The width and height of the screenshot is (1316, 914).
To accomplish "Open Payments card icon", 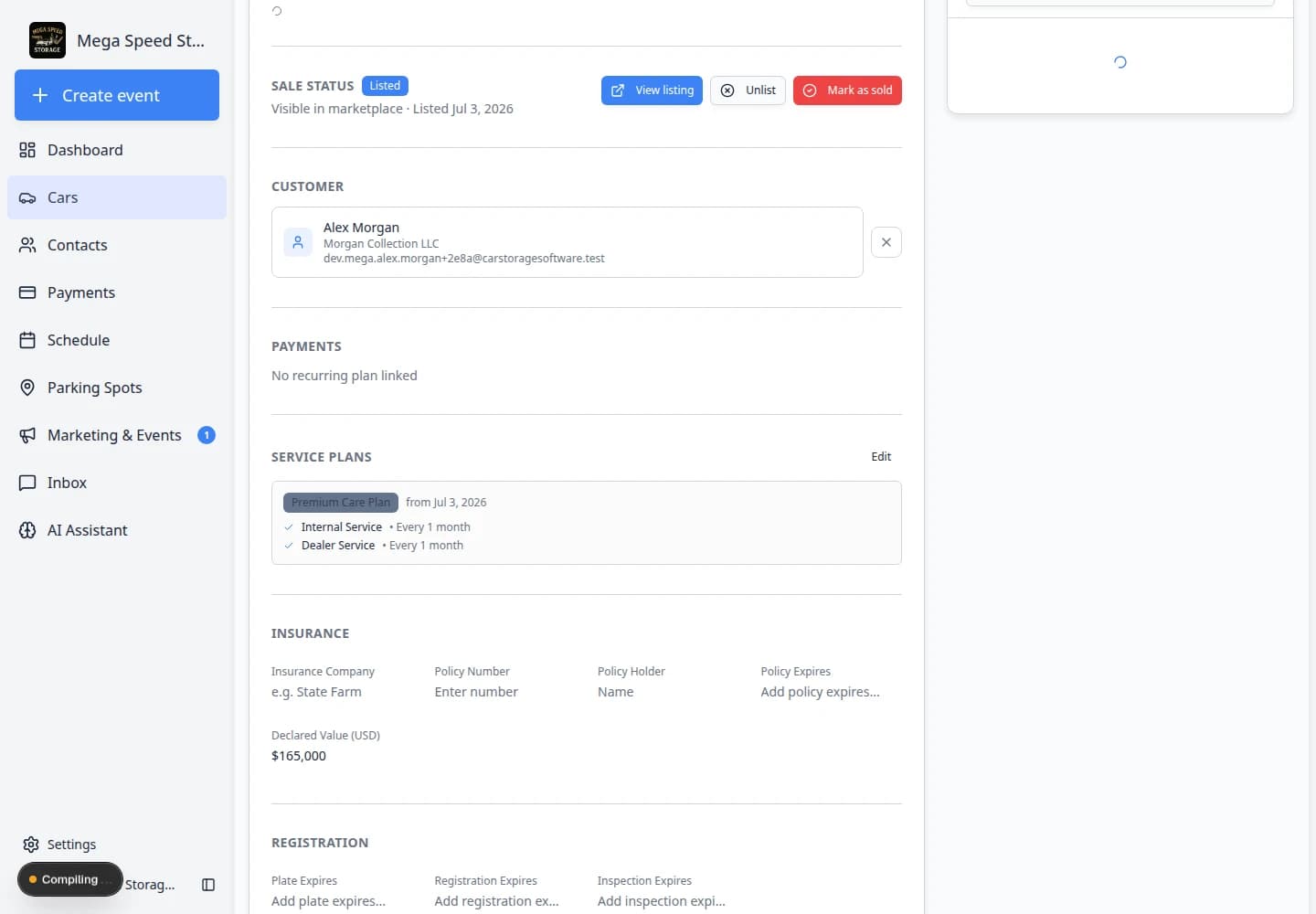I will coord(27,292).
